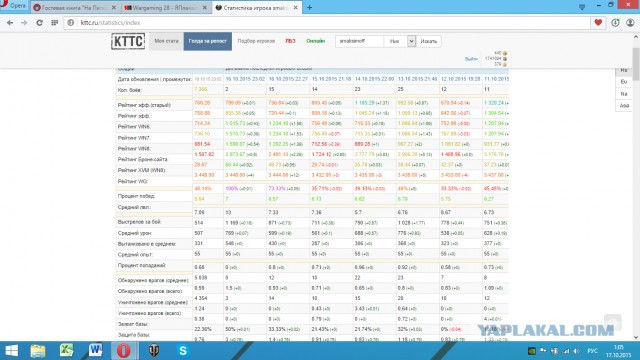The width and height of the screenshot is (640, 360).
Task: Go back with the browser back arrow
Action: [10, 23]
